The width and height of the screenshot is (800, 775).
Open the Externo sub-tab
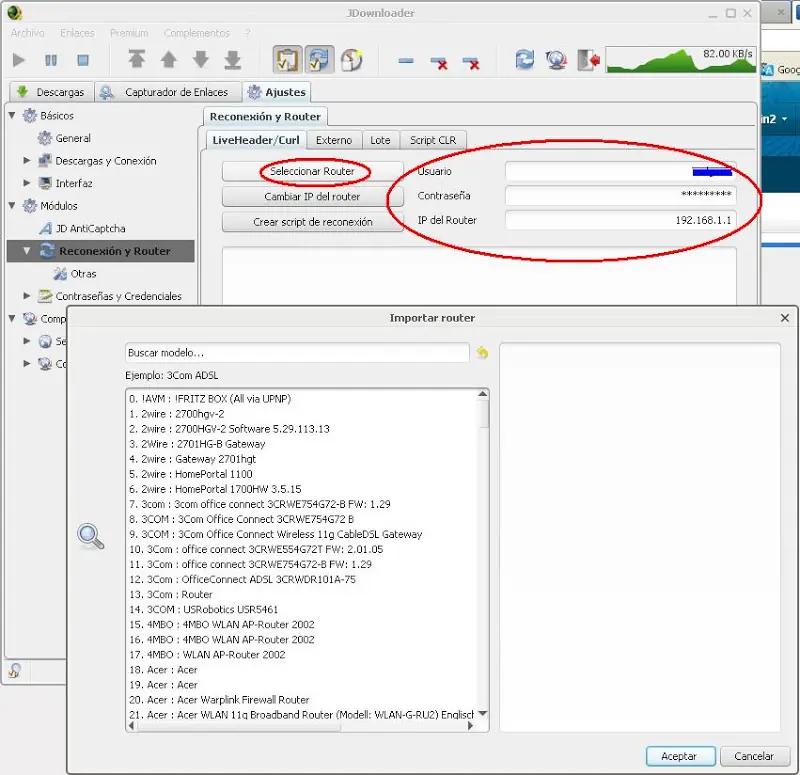click(x=334, y=140)
